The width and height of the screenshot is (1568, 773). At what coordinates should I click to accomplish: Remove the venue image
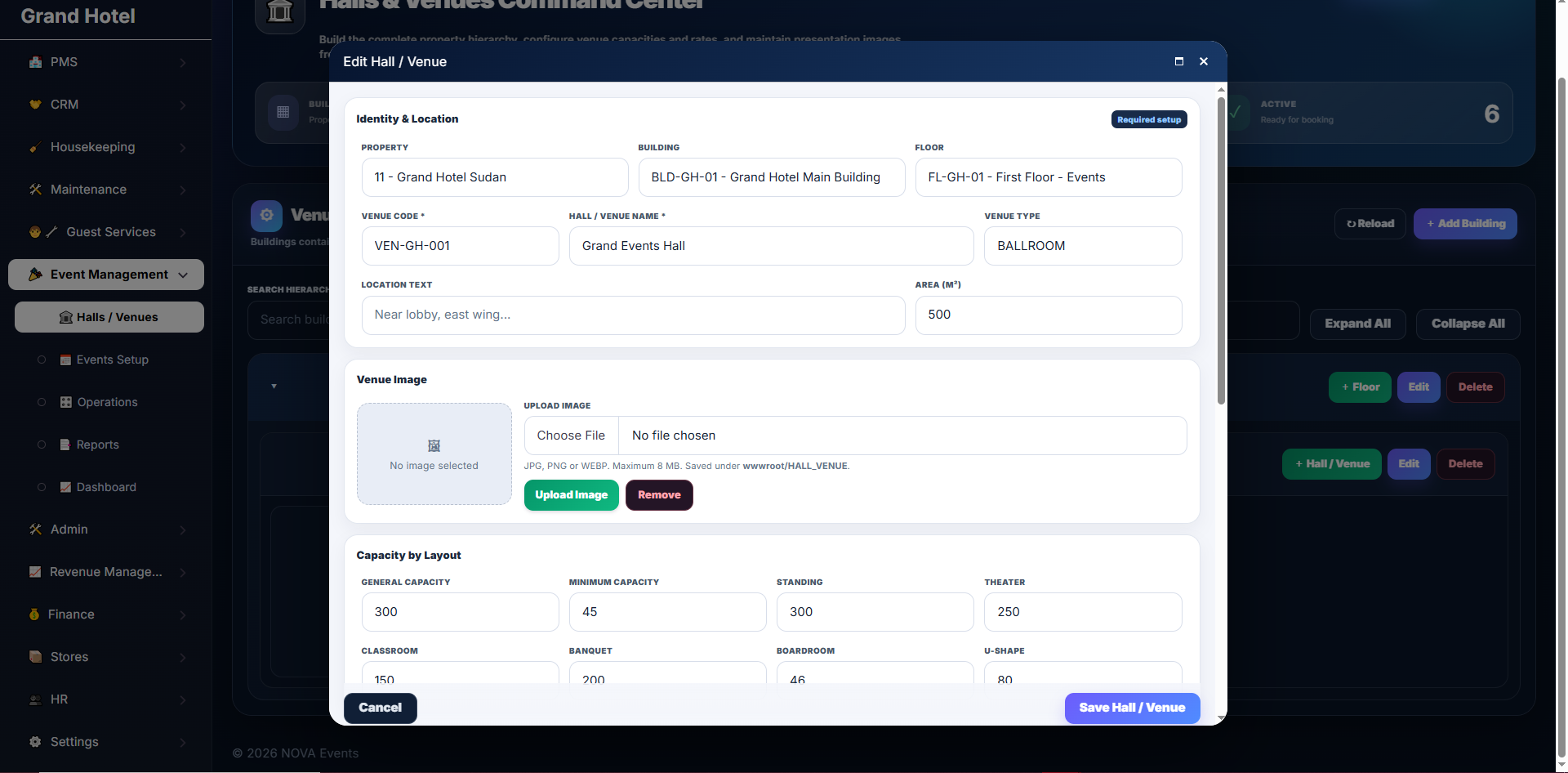coord(659,495)
